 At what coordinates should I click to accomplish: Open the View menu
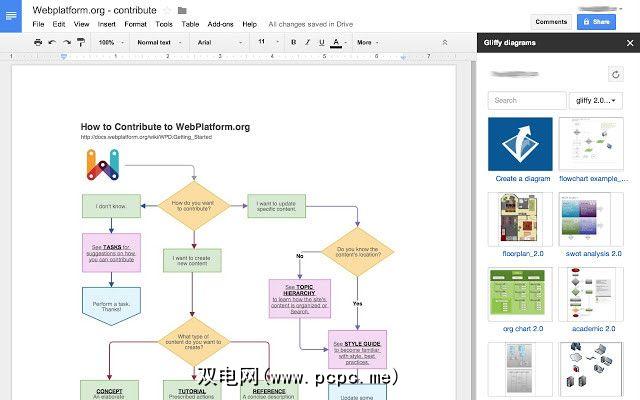click(x=81, y=24)
